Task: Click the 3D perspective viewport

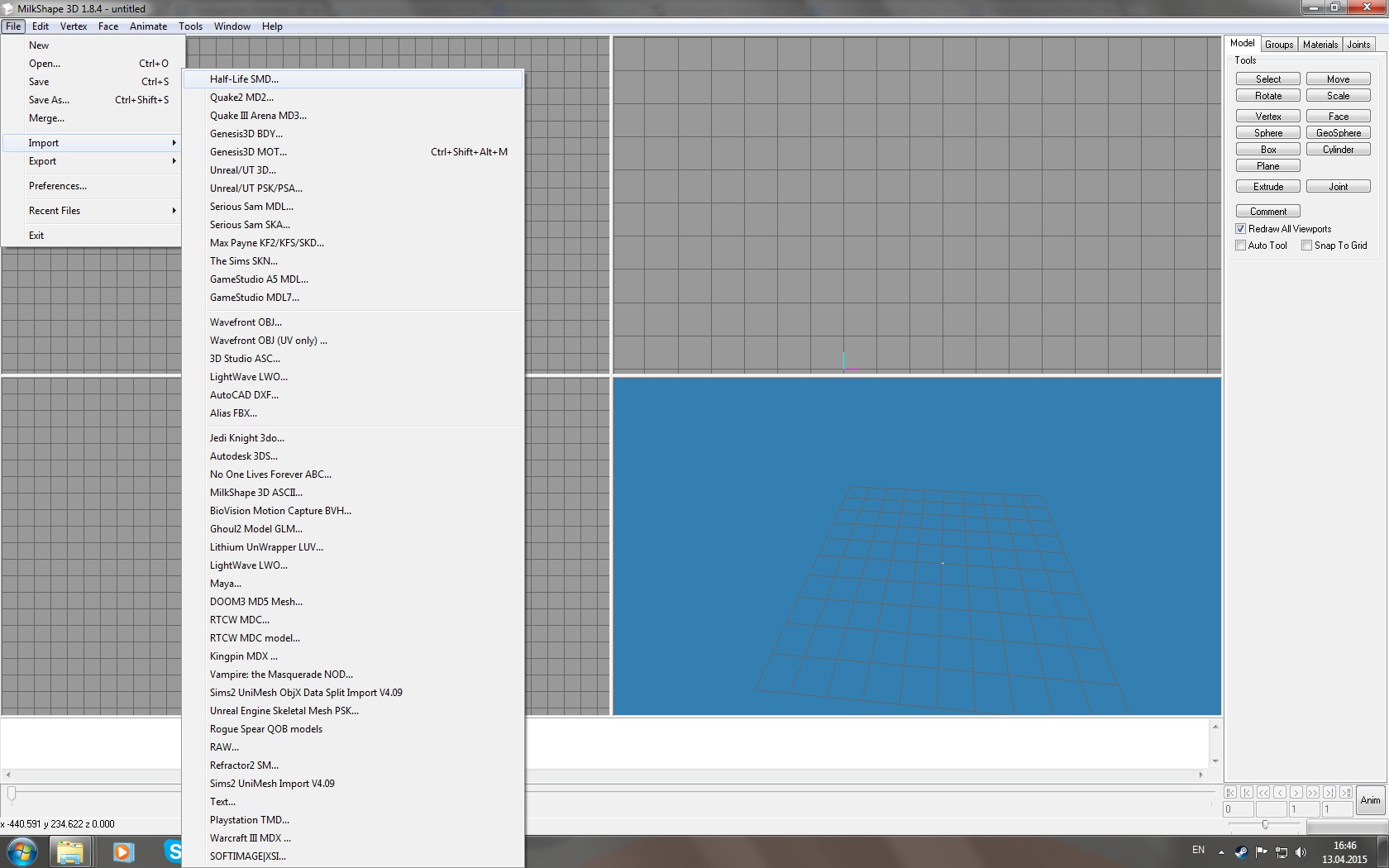Action: (917, 546)
